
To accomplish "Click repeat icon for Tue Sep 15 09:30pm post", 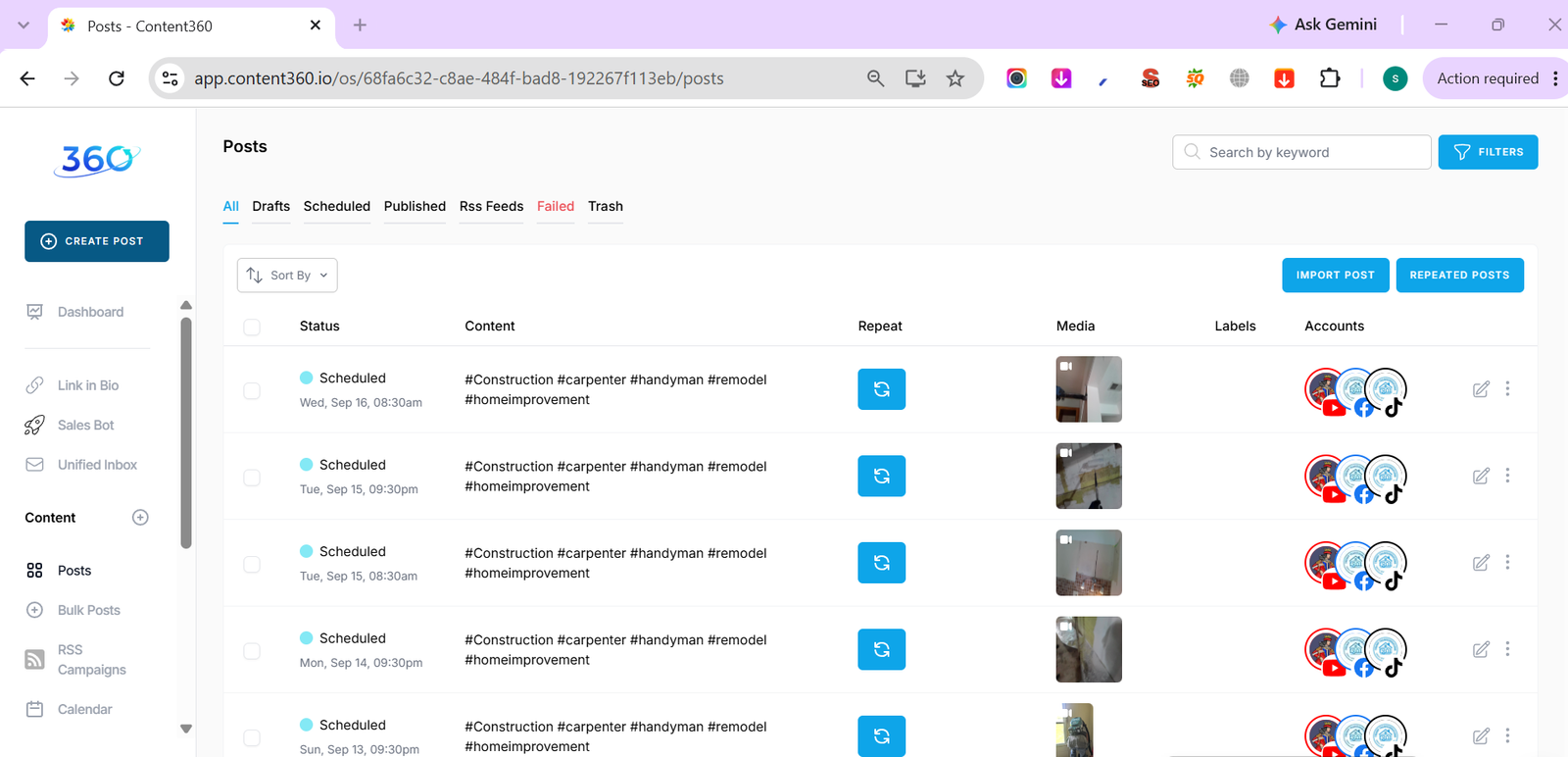I will pyautogui.click(x=881, y=476).
